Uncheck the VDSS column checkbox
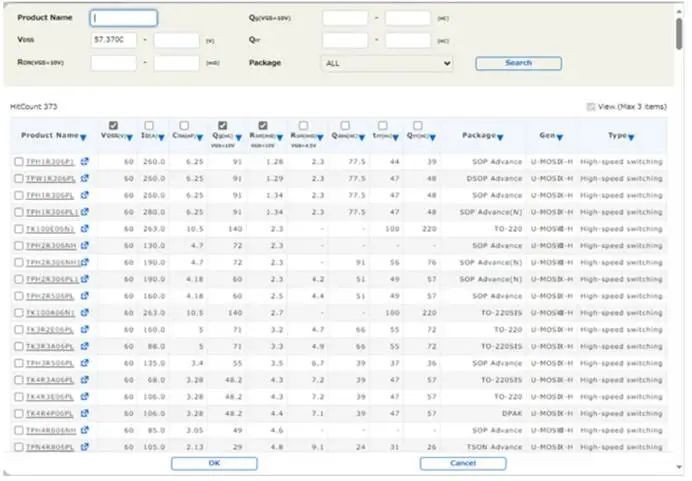 [x=113, y=125]
